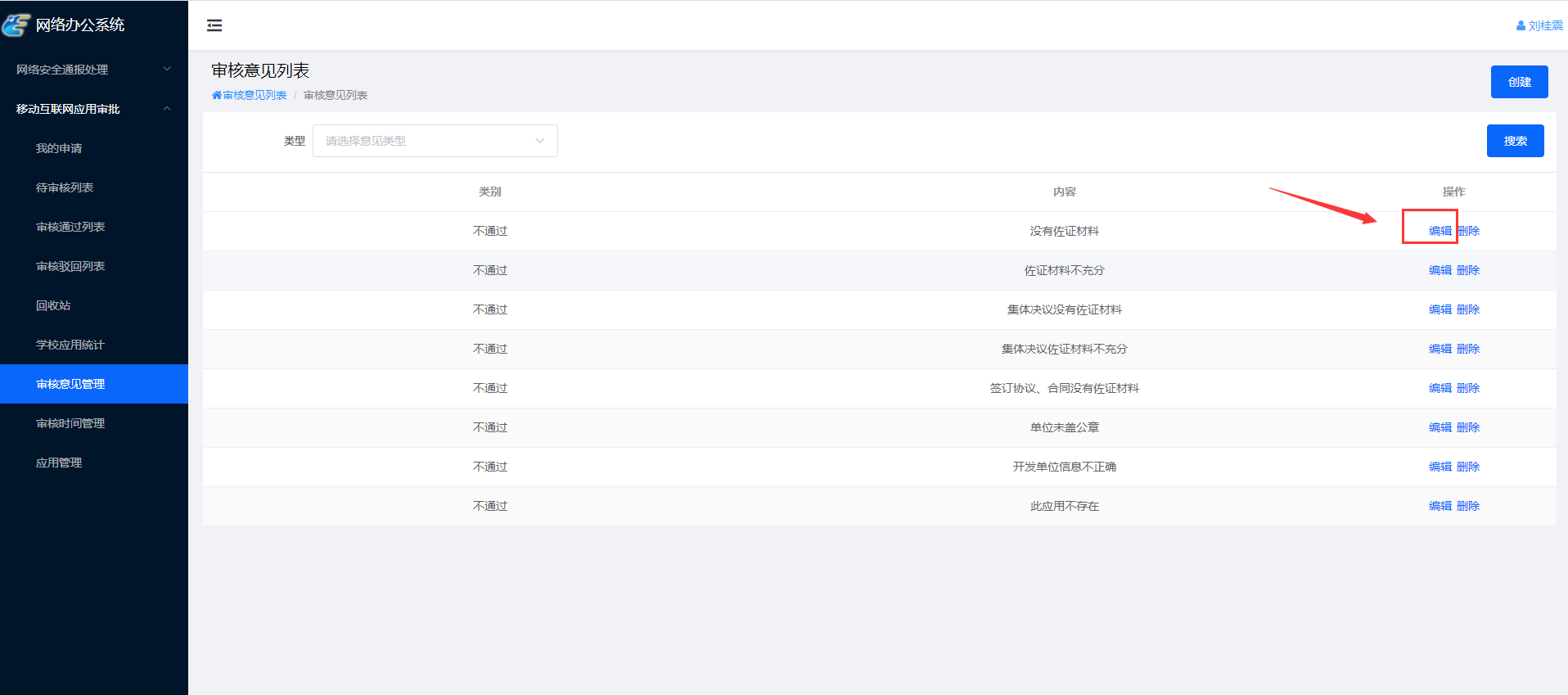Edit the 没有佐证材料 row
The image size is (1568, 695).
click(1440, 231)
